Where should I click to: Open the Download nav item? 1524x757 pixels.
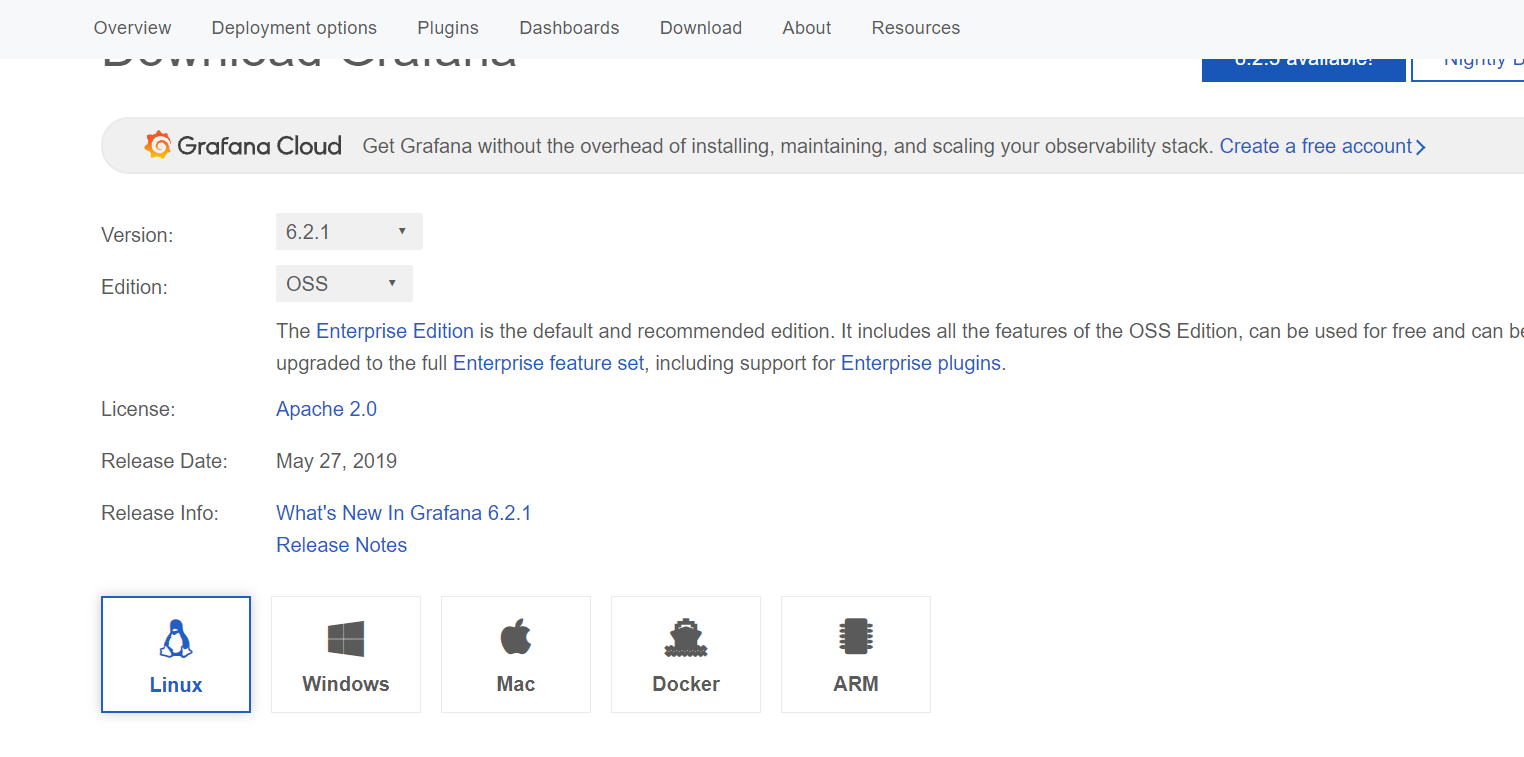(701, 28)
